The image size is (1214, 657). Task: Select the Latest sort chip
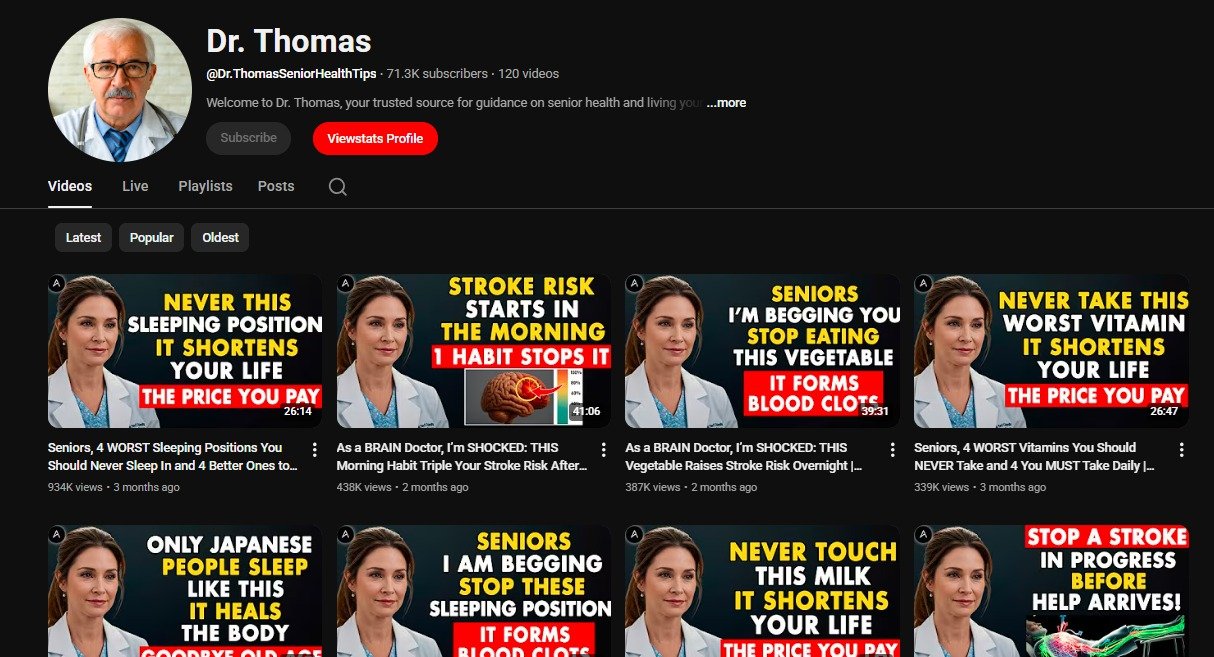coord(83,237)
